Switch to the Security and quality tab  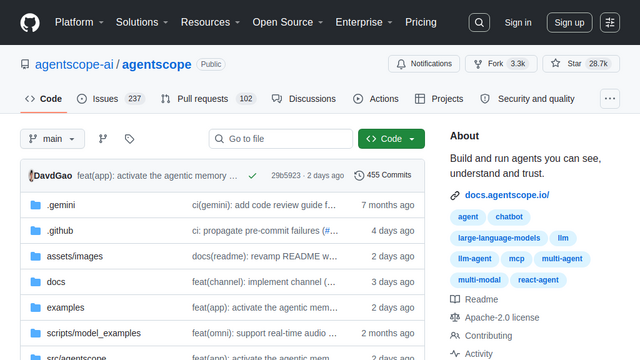point(527,99)
